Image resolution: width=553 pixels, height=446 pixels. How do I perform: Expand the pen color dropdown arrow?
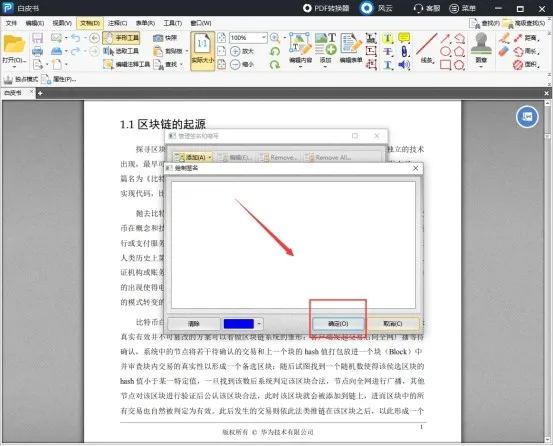click(259, 324)
